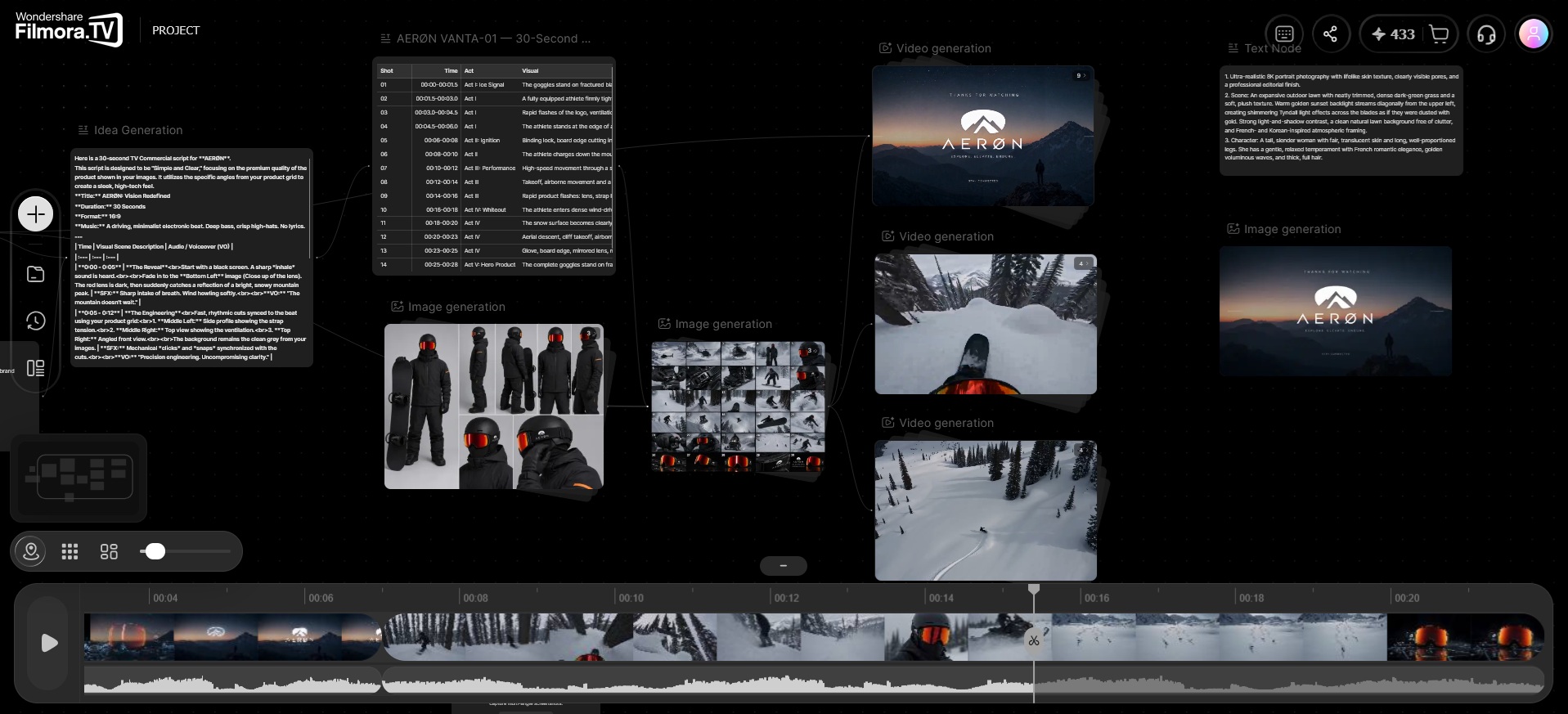Open headset customer support
Screen dimensions: 1568x714
coord(1486,34)
